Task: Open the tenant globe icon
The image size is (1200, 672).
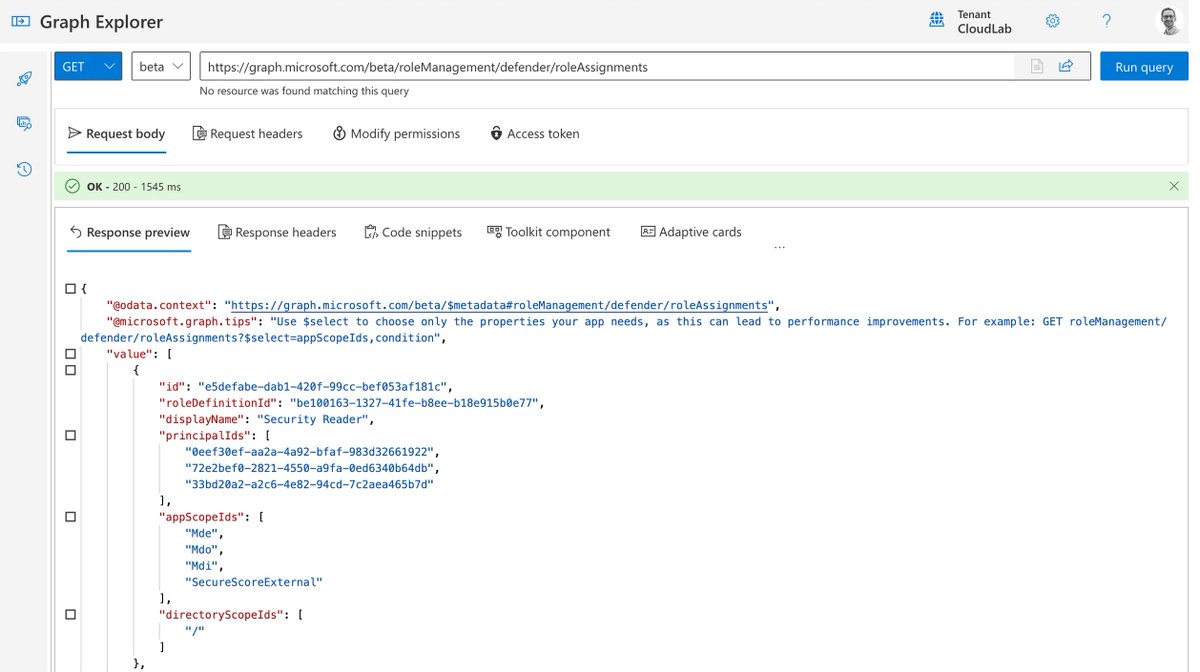Action: [937, 21]
